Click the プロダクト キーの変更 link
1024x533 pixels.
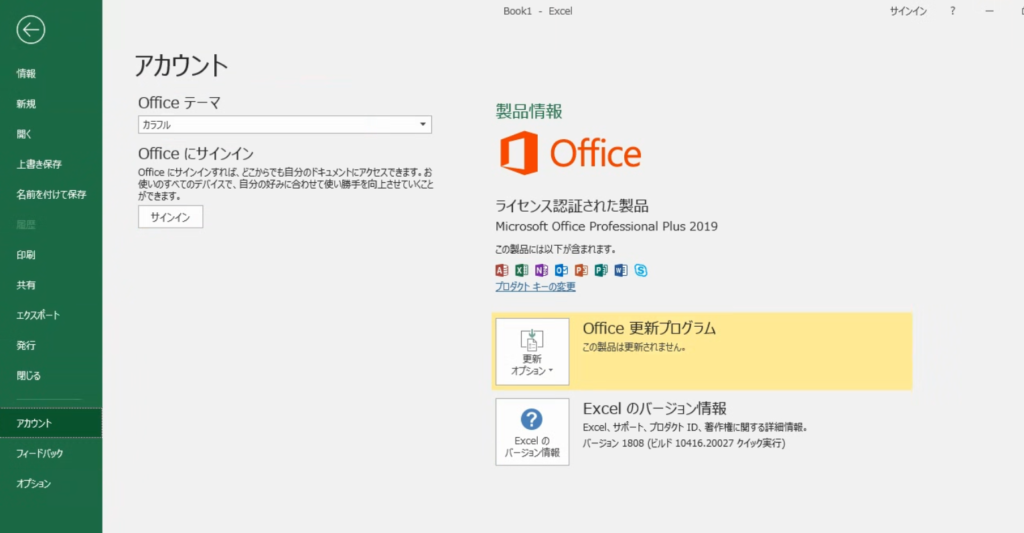click(535, 287)
